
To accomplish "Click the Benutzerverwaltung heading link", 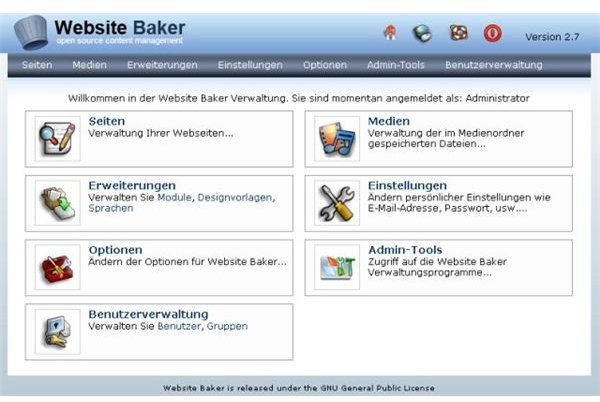I will pos(148,314).
